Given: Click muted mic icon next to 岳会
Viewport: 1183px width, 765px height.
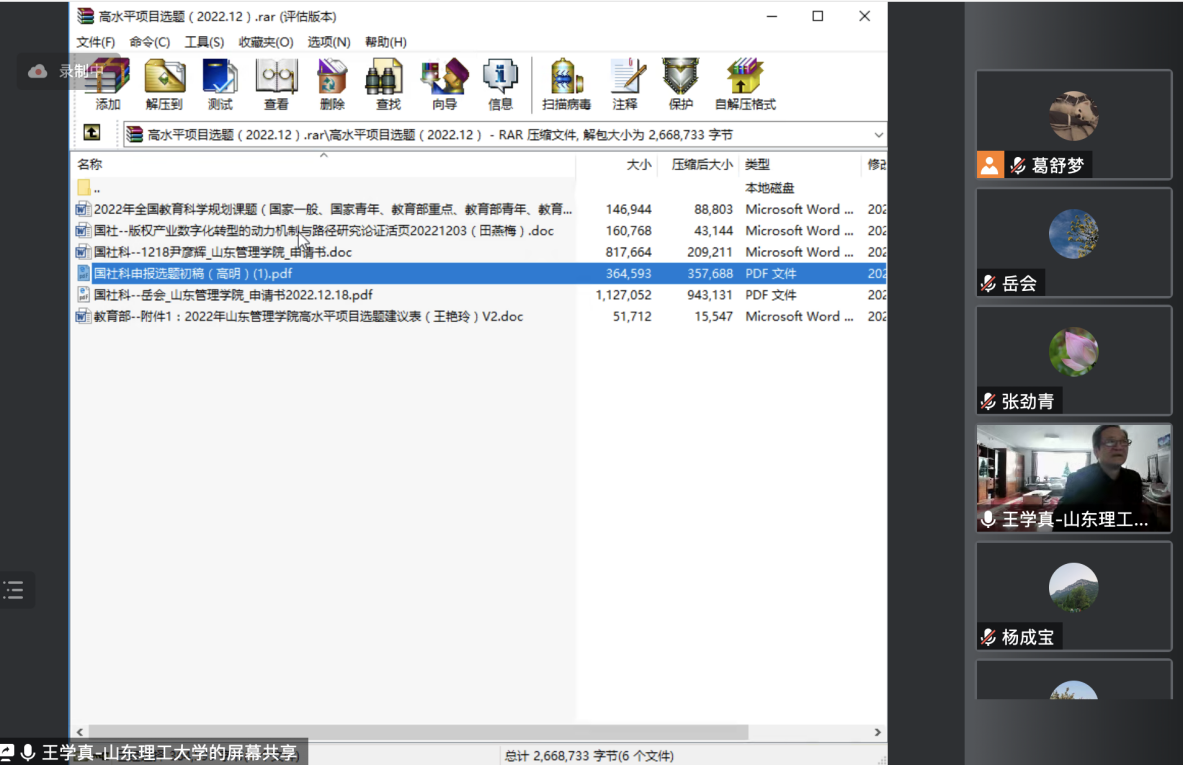Looking at the screenshot, I should point(988,284).
